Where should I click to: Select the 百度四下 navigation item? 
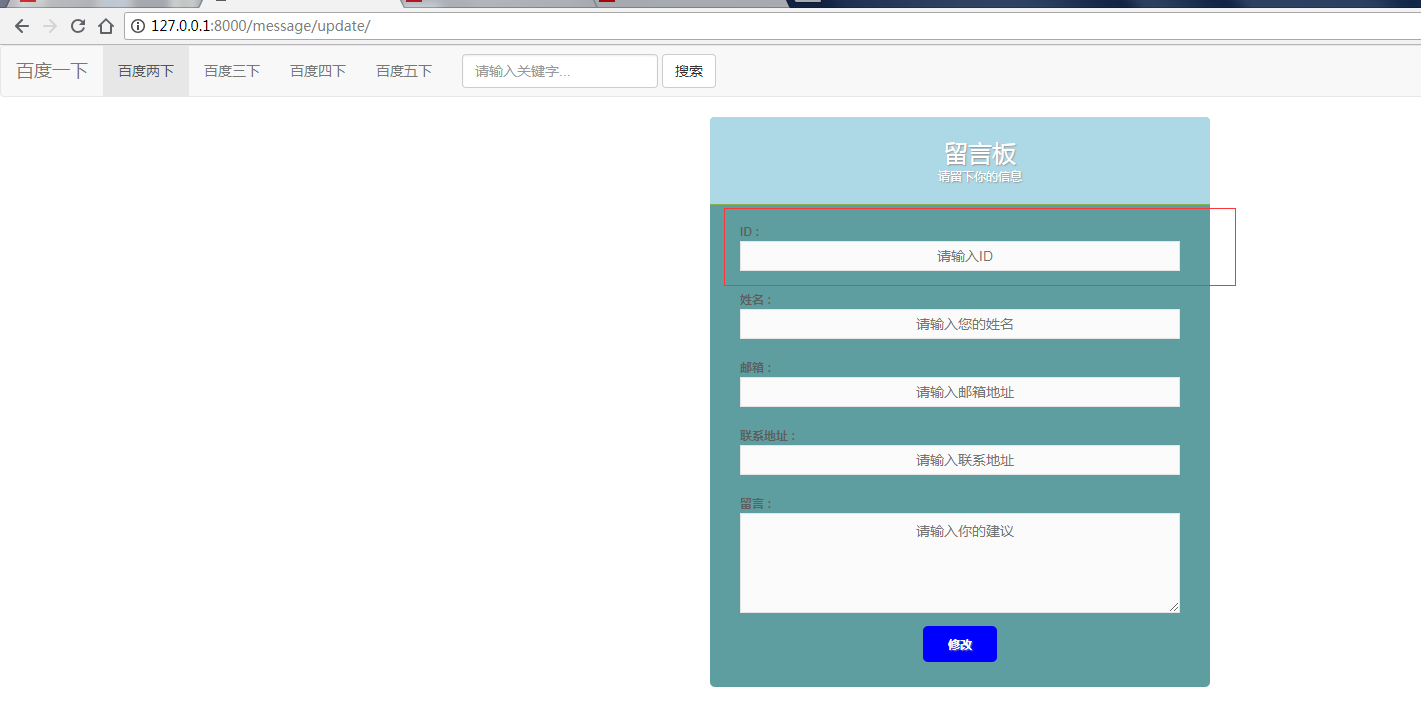(x=317, y=70)
